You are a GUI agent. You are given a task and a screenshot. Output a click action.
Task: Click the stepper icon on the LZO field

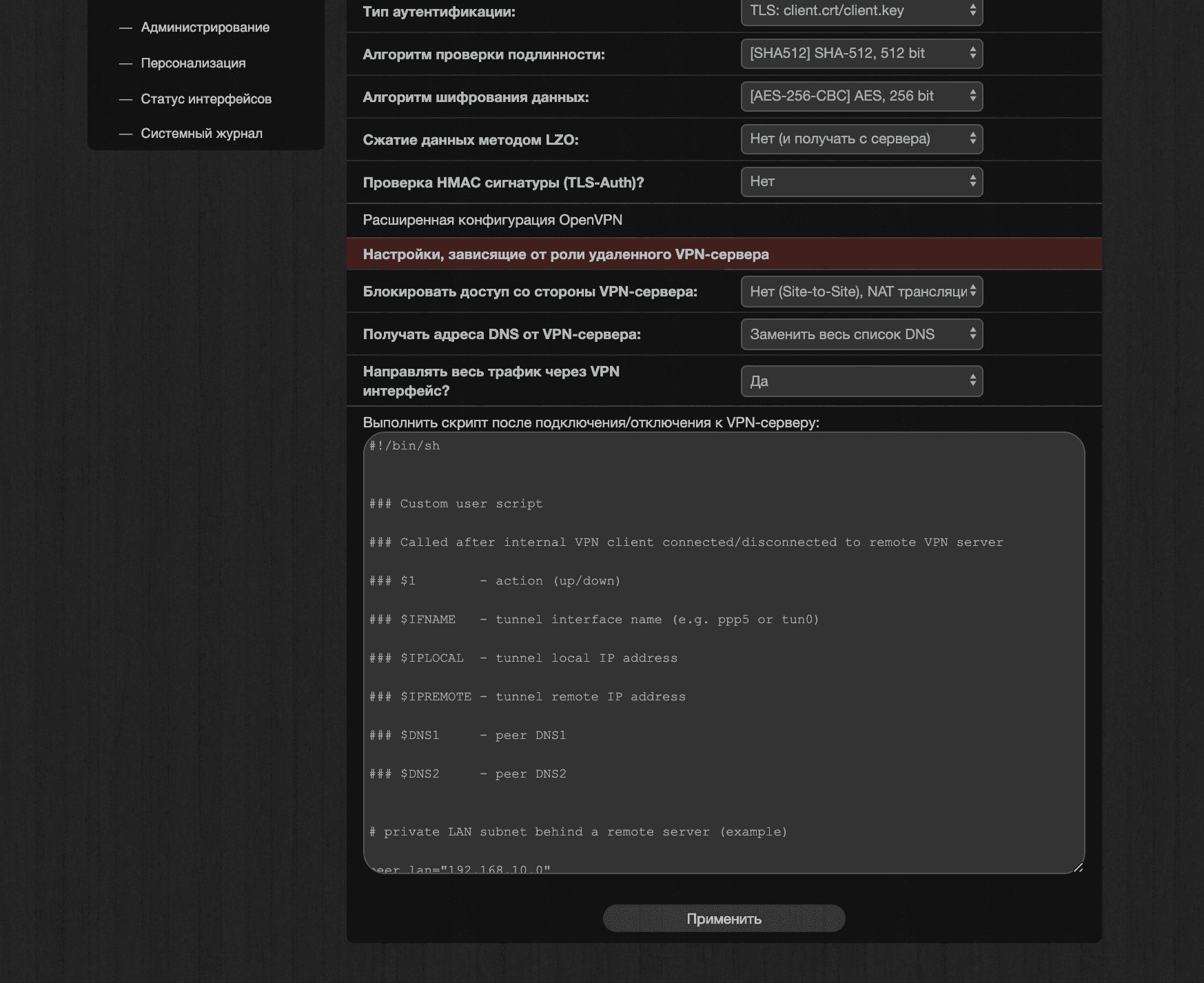pos(972,139)
